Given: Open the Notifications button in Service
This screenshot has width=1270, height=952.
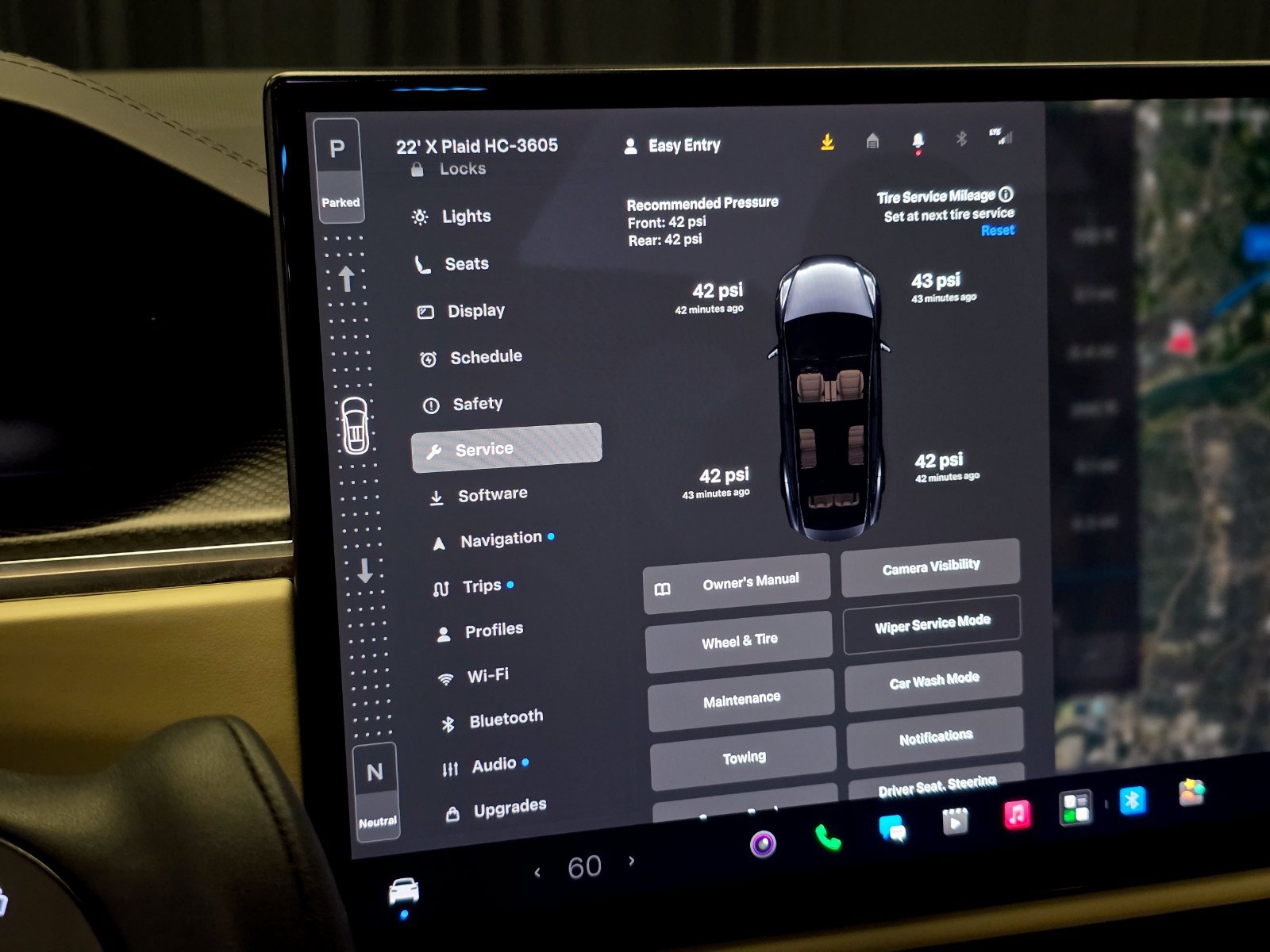Looking at the screenshot, I should [x=935, y=738].
